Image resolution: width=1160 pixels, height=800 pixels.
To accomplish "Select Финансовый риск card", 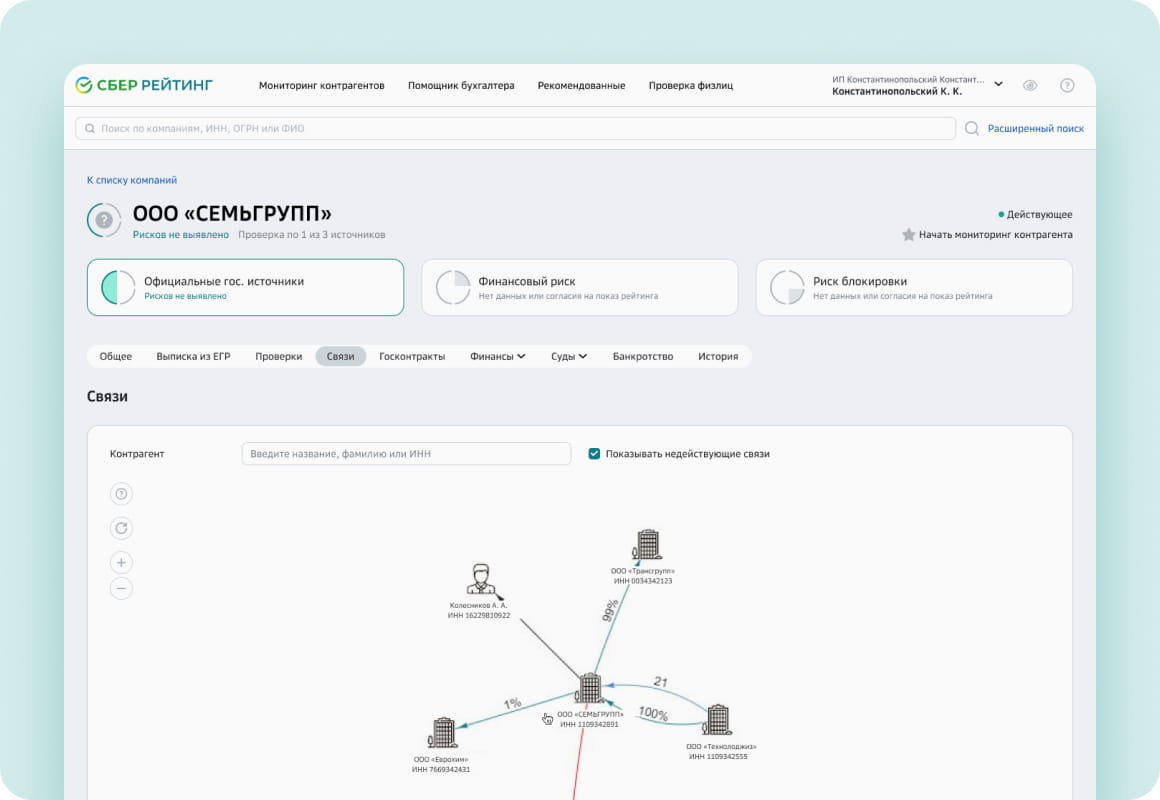I will pos(580,287).
